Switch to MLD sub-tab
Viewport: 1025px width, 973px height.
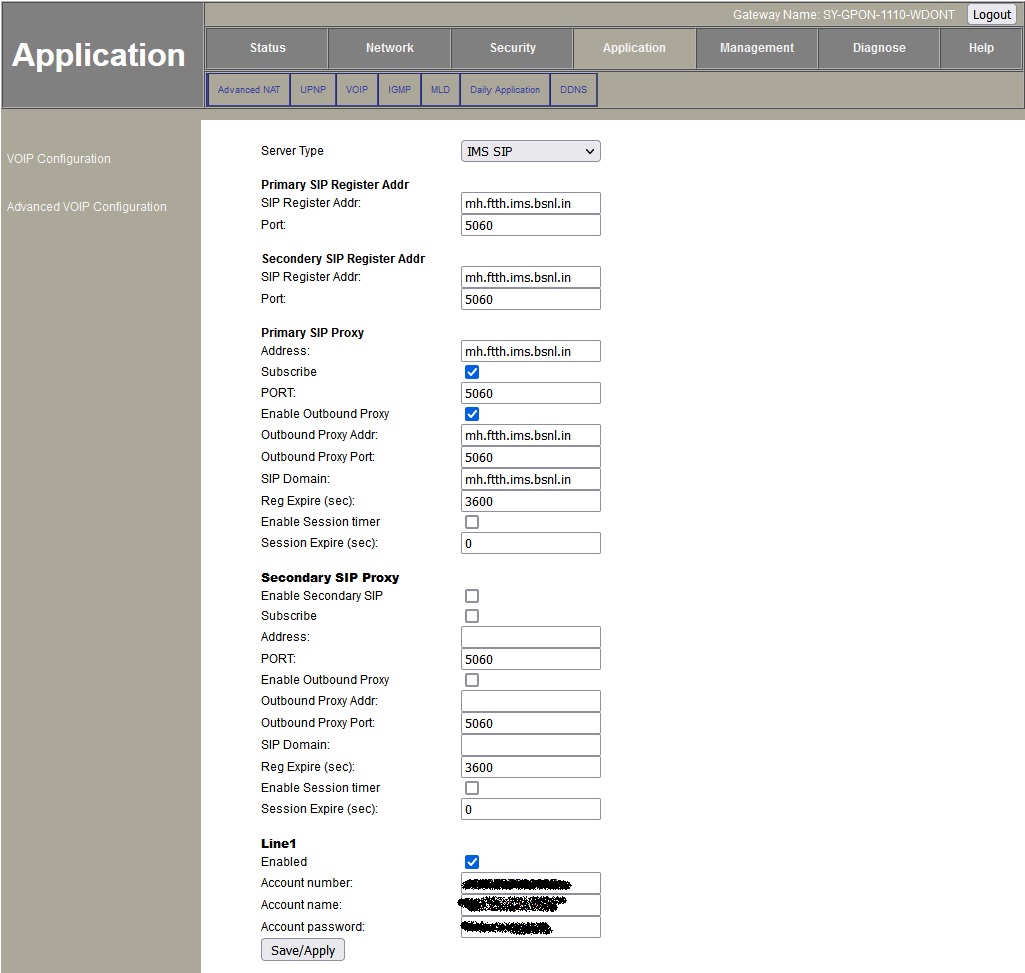[441, 90]
